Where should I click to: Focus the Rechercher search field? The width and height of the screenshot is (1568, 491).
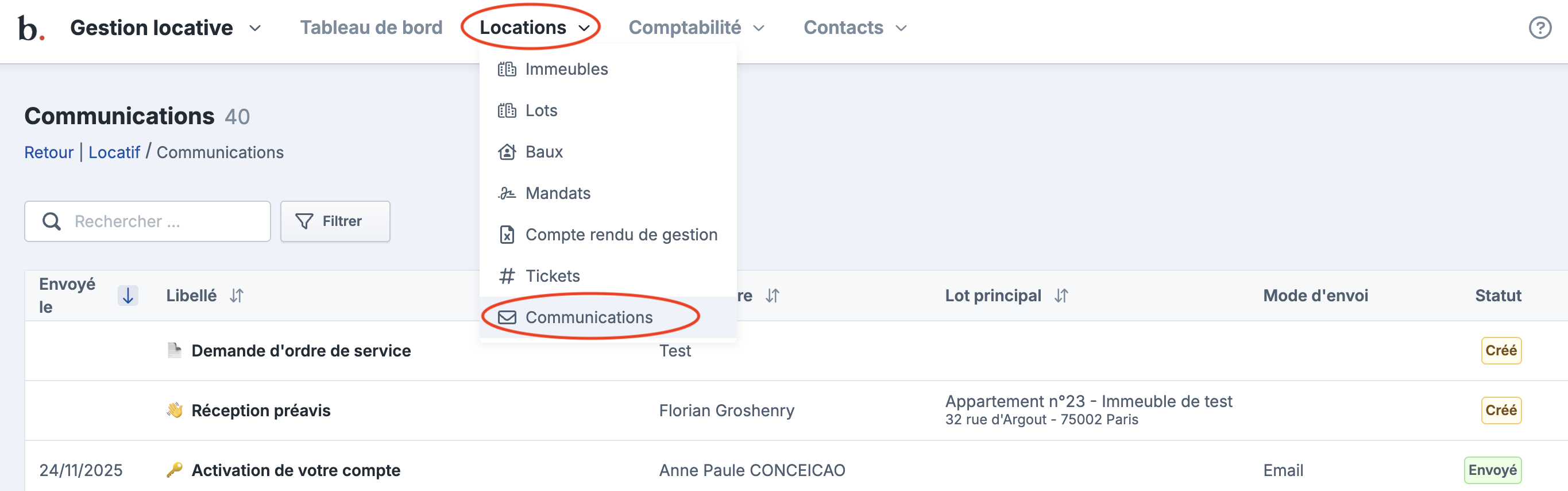click(x=164, y=221)
